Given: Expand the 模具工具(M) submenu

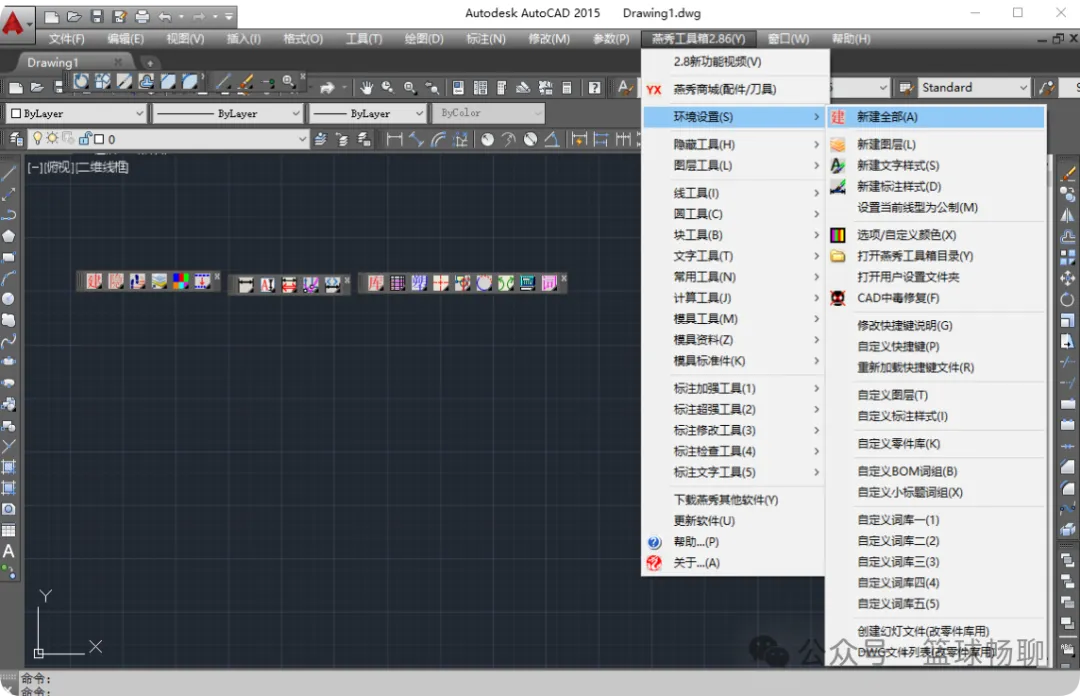Looking at the screenshot, I should pyautogui.click(x=733, y=319).
